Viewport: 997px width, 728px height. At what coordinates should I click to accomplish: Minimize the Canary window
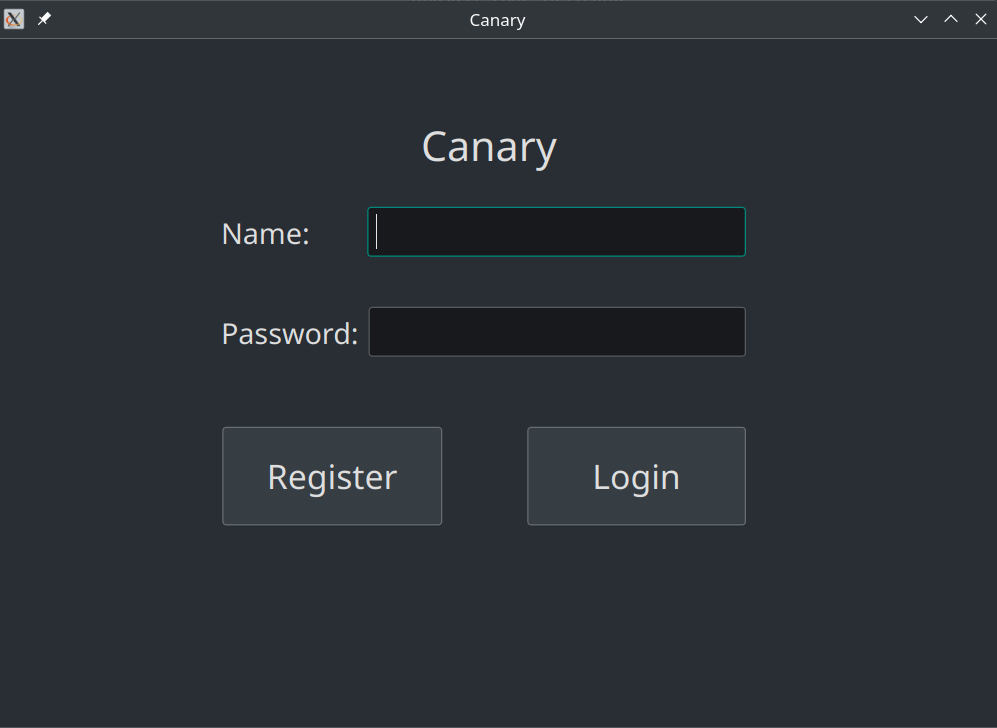coord(921,19)
